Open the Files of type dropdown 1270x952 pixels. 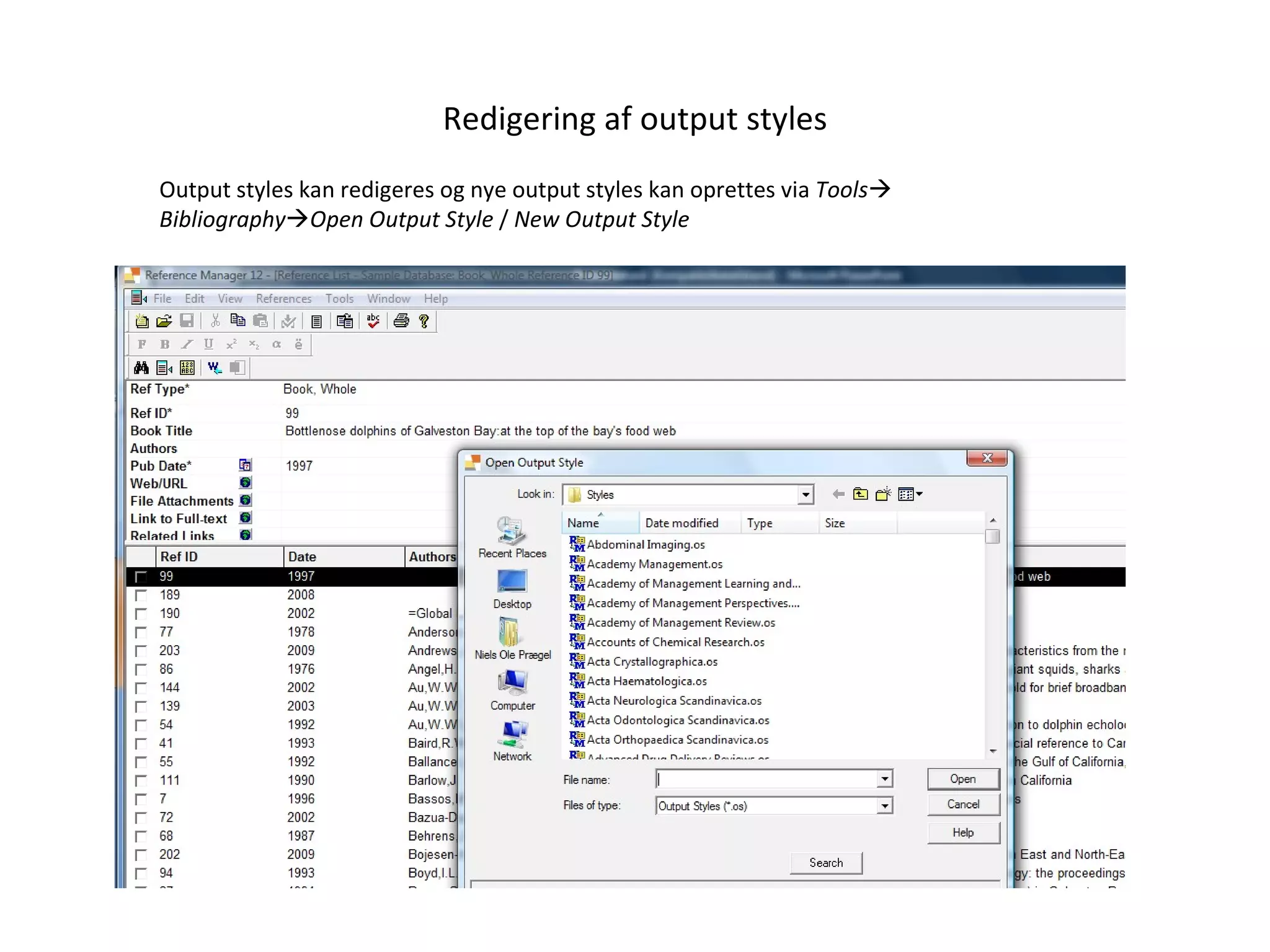(x=885, y=806)
